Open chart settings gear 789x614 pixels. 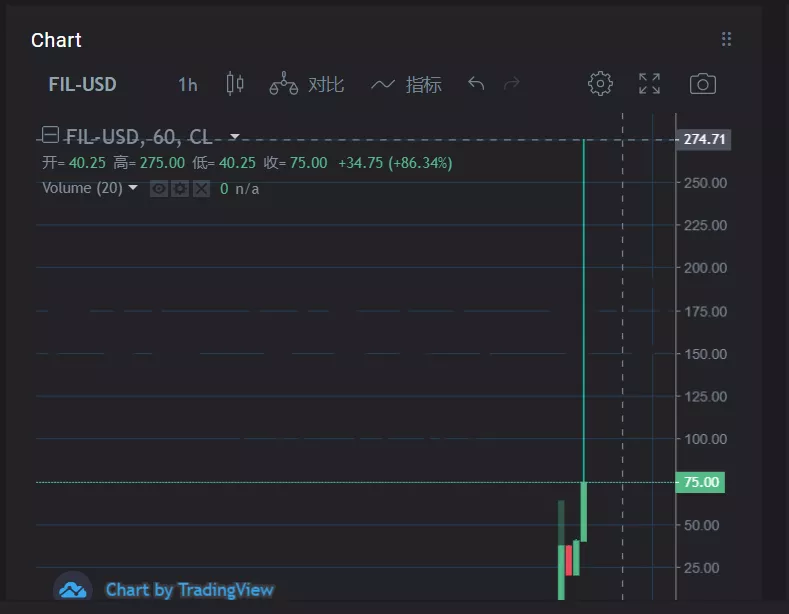coord(600,84)
